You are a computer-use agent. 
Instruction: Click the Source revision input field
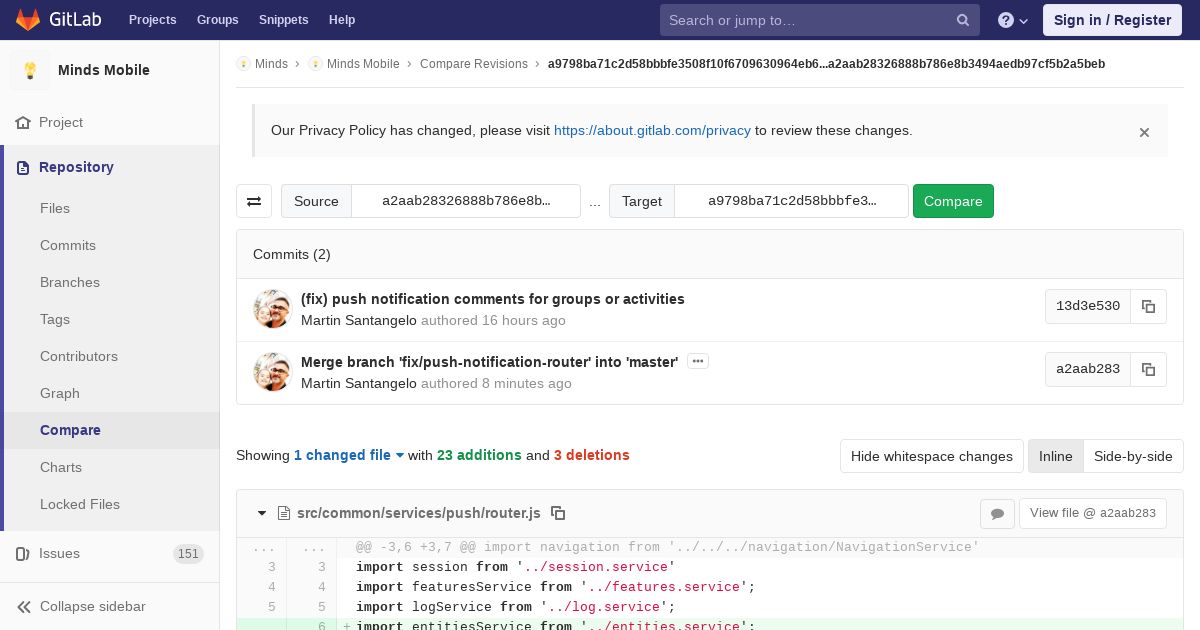[x=466, y=201]
